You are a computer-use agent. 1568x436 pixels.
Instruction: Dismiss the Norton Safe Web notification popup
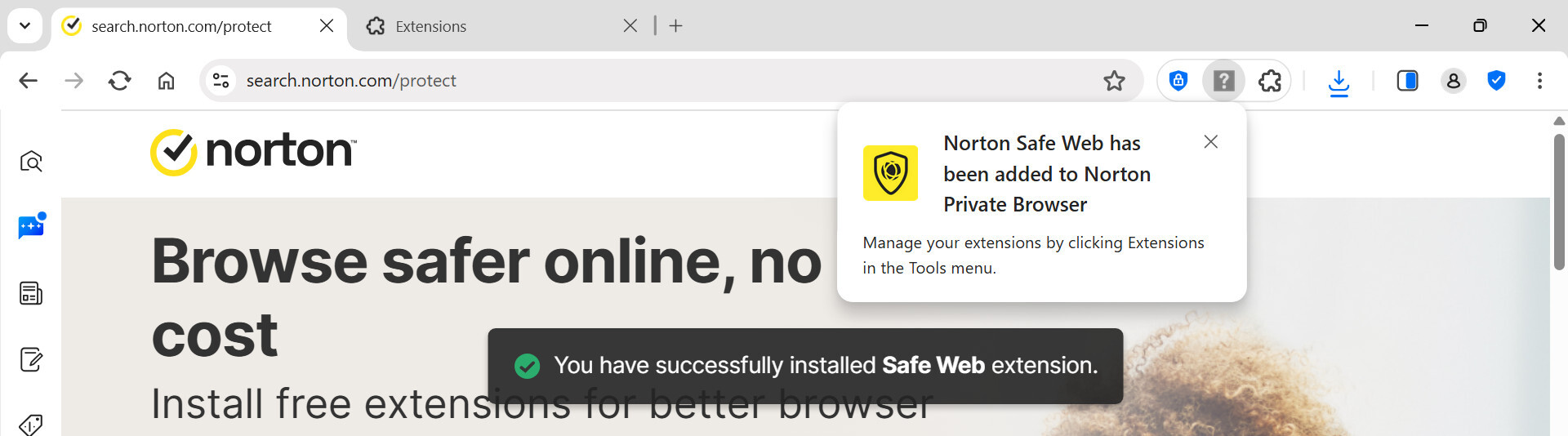[1211, 142]
